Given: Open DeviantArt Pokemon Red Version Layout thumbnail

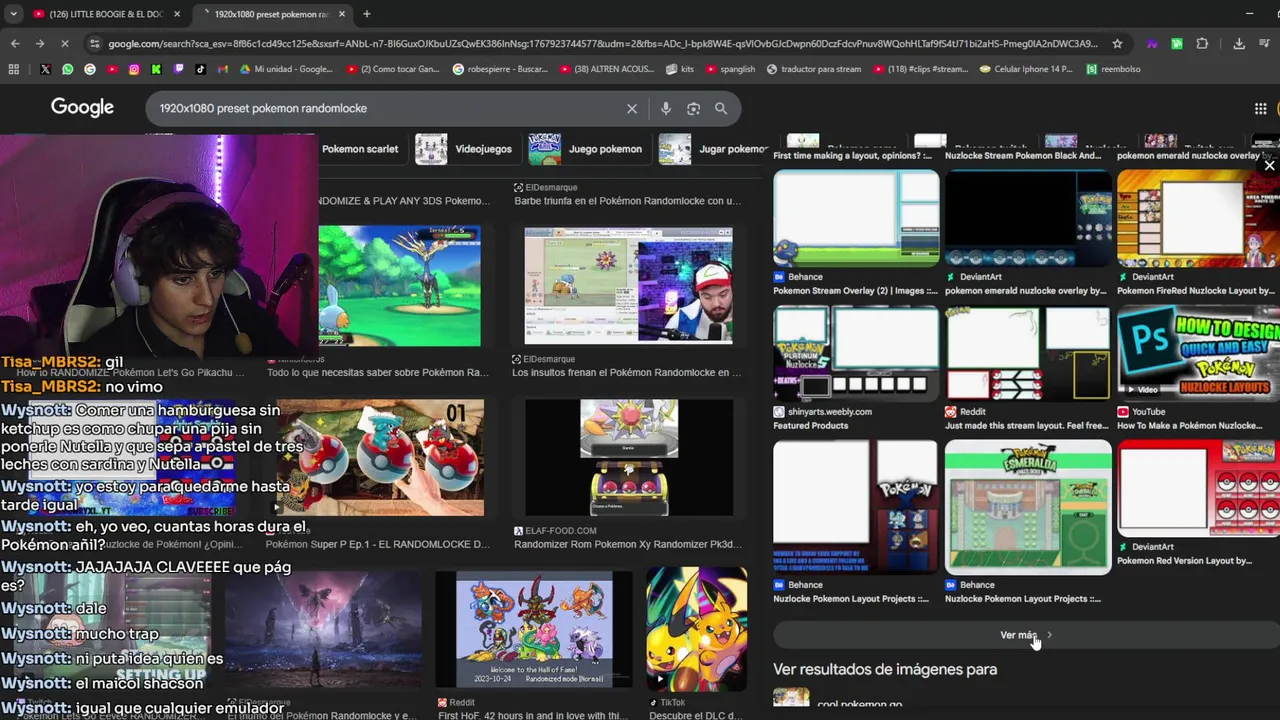Looking at the screenshot, I should click(x=1198, y=489).
